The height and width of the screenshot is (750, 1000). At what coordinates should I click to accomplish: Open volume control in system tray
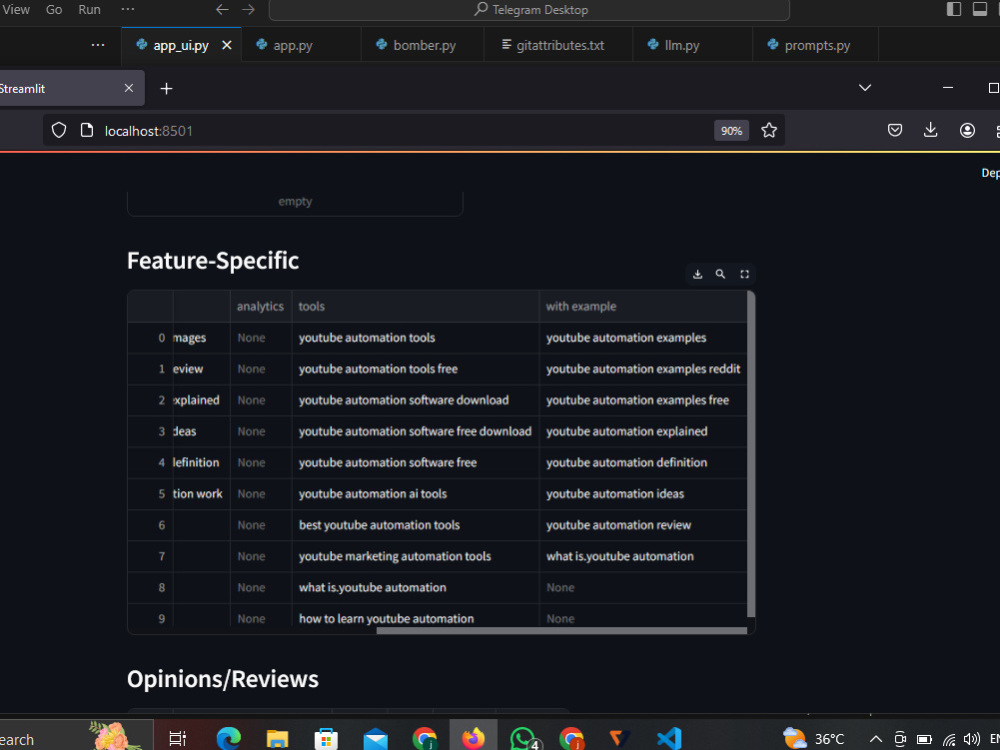971,739
